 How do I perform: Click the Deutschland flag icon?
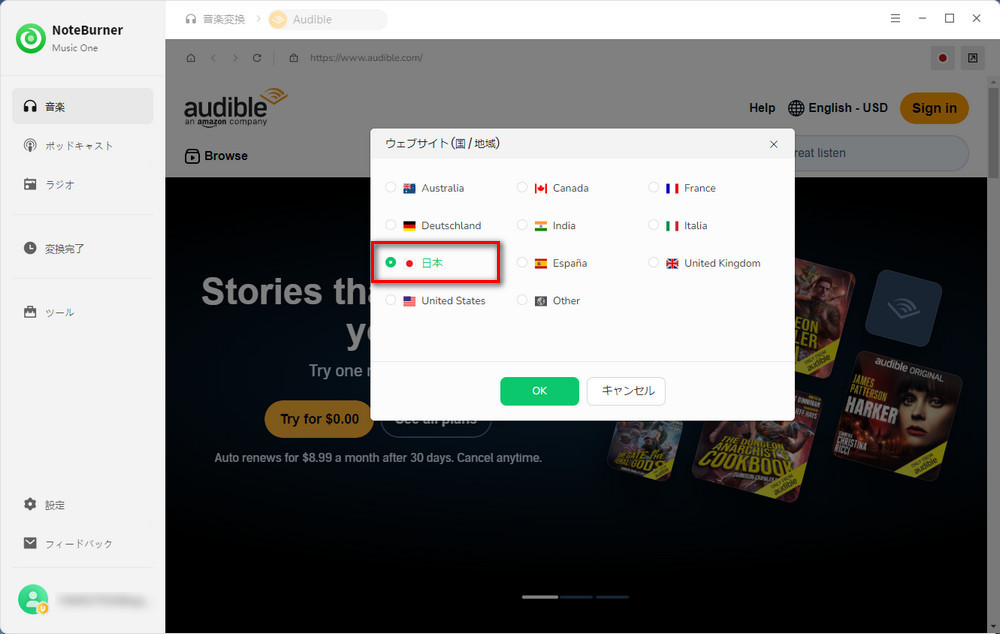click(409, 226)
